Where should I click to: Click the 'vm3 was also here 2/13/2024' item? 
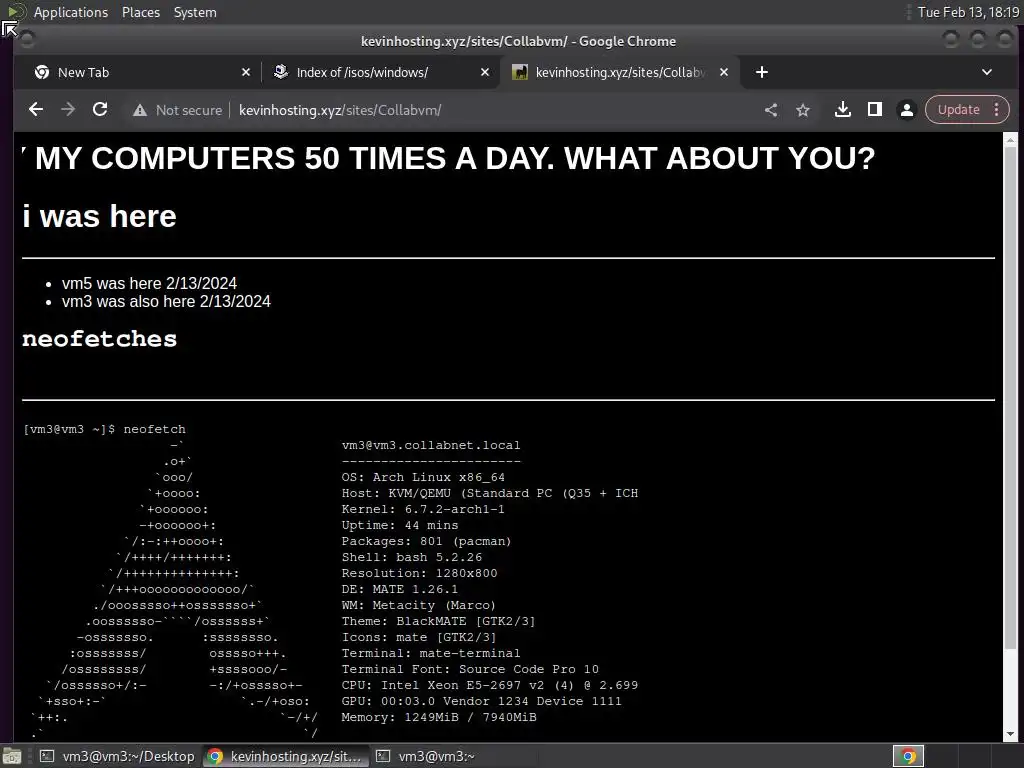(x=166, y=301)
